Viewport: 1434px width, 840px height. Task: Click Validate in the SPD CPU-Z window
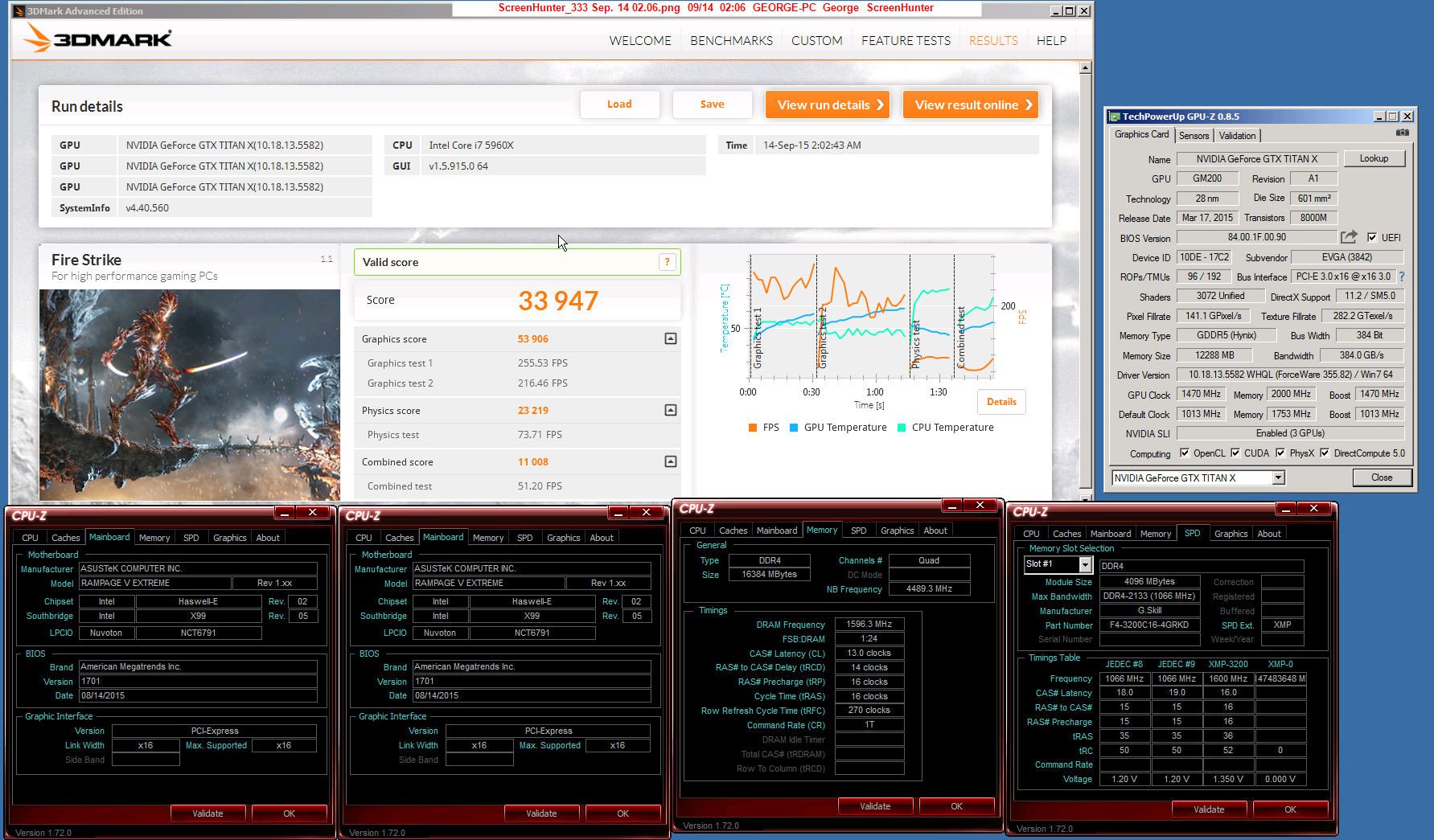[x=1209, y=809]
